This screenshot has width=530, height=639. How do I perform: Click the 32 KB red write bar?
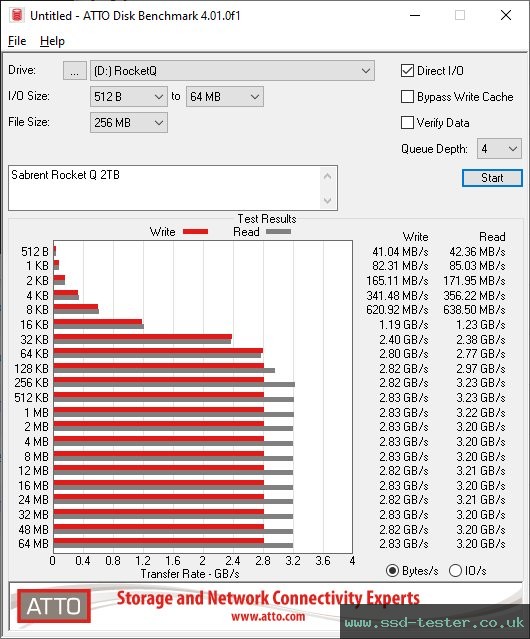tap(143, 337)
